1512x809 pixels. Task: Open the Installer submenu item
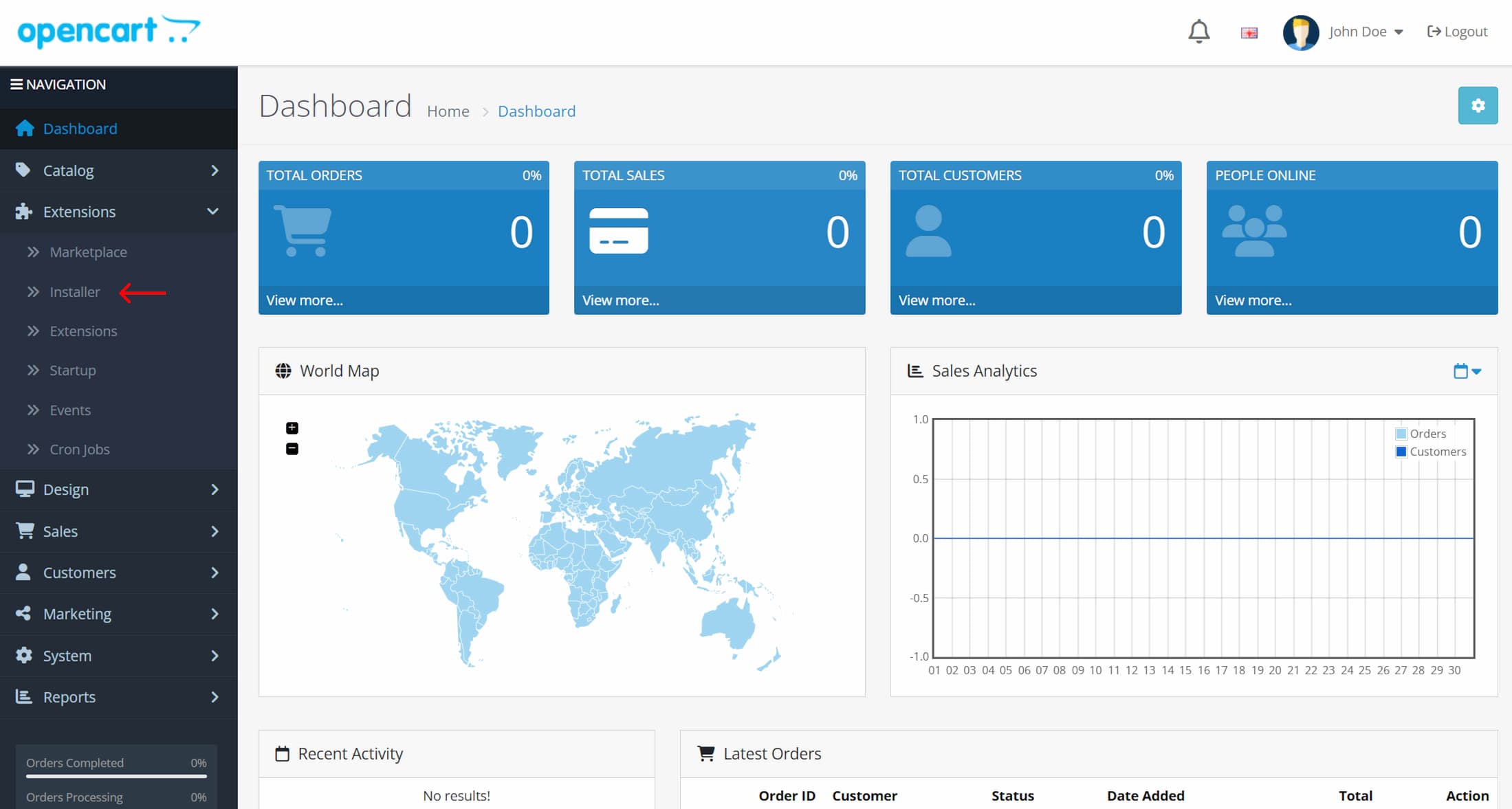(x=75, y=292)
